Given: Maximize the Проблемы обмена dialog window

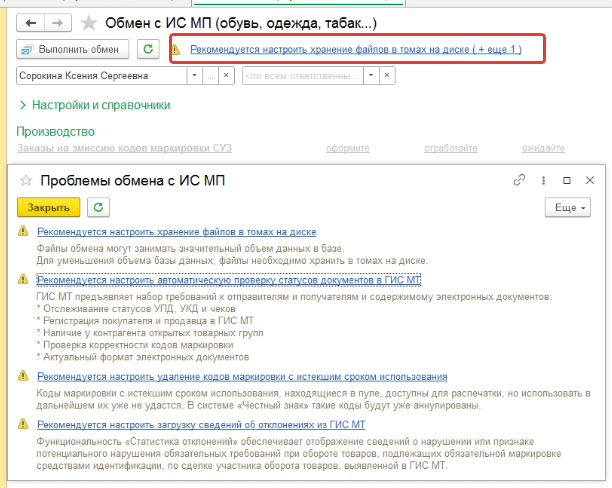Looking at the screenshot, I should [566, 181].
